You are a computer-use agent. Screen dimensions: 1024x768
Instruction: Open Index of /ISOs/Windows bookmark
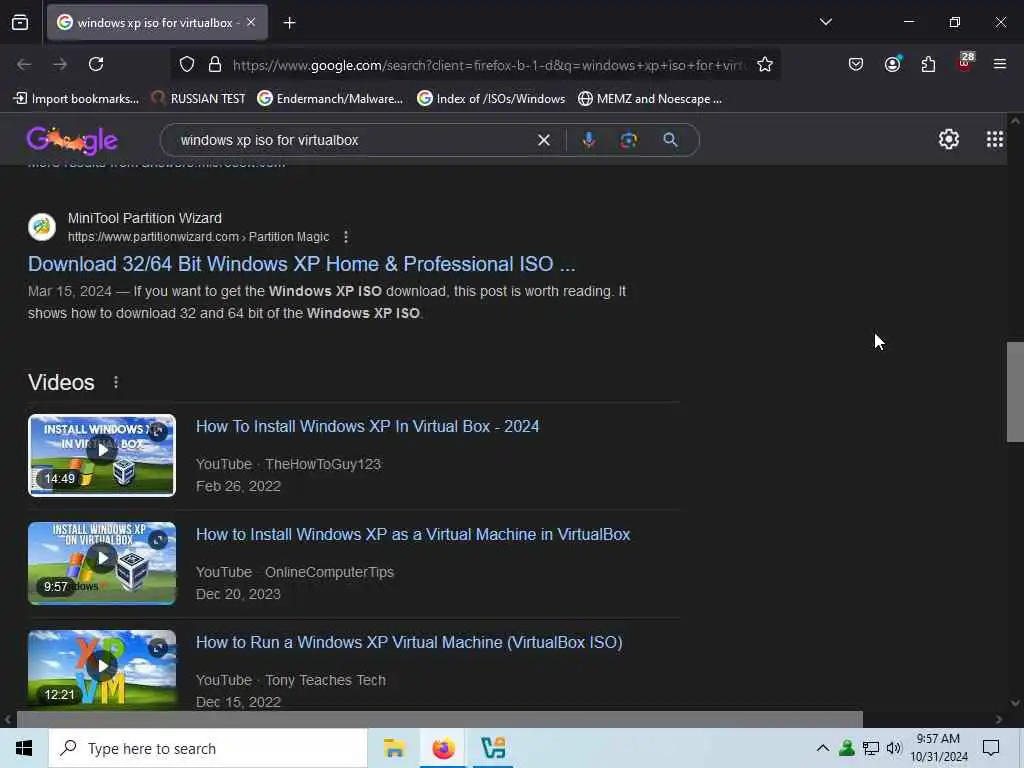click(x=491, y=99)
